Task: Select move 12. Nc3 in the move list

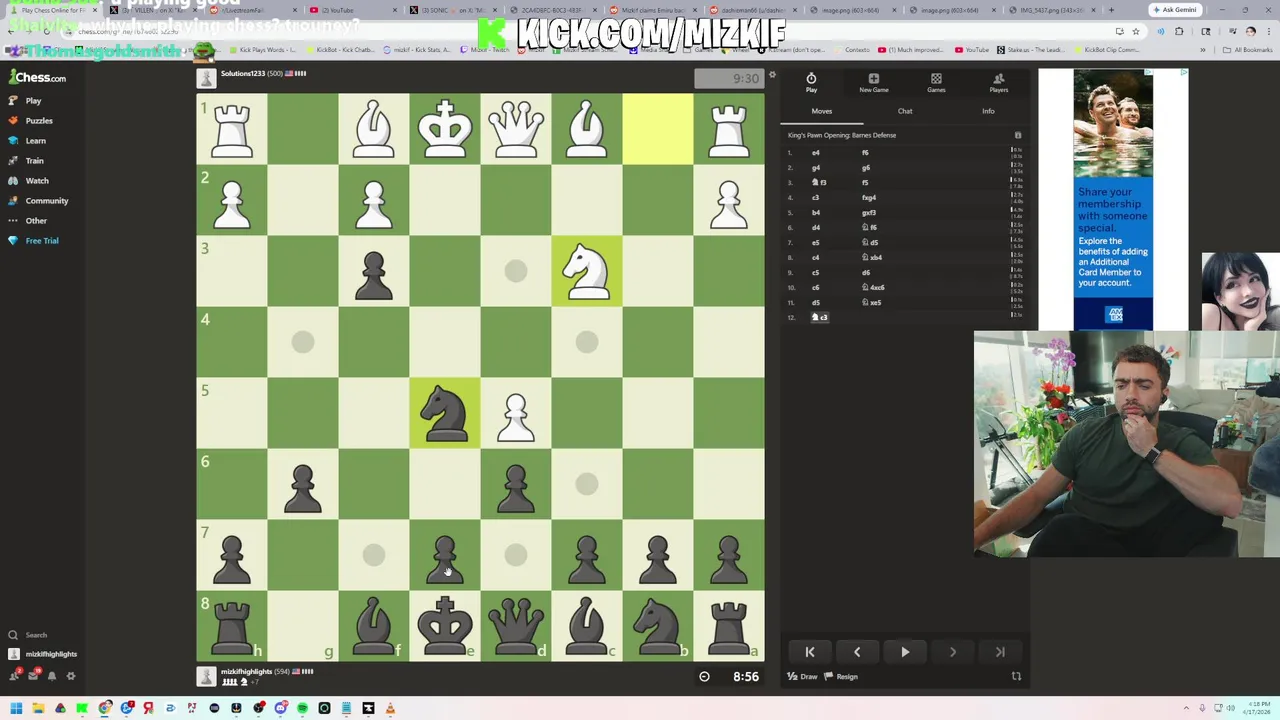Action: (819, 317)
